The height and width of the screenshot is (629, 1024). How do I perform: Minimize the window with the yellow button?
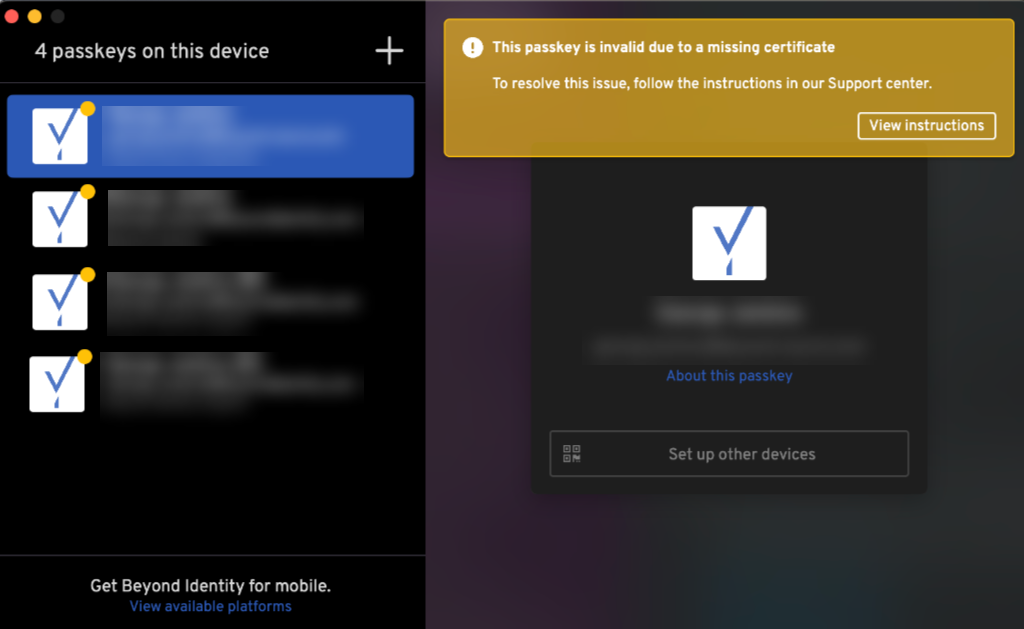tap(35, 16)
